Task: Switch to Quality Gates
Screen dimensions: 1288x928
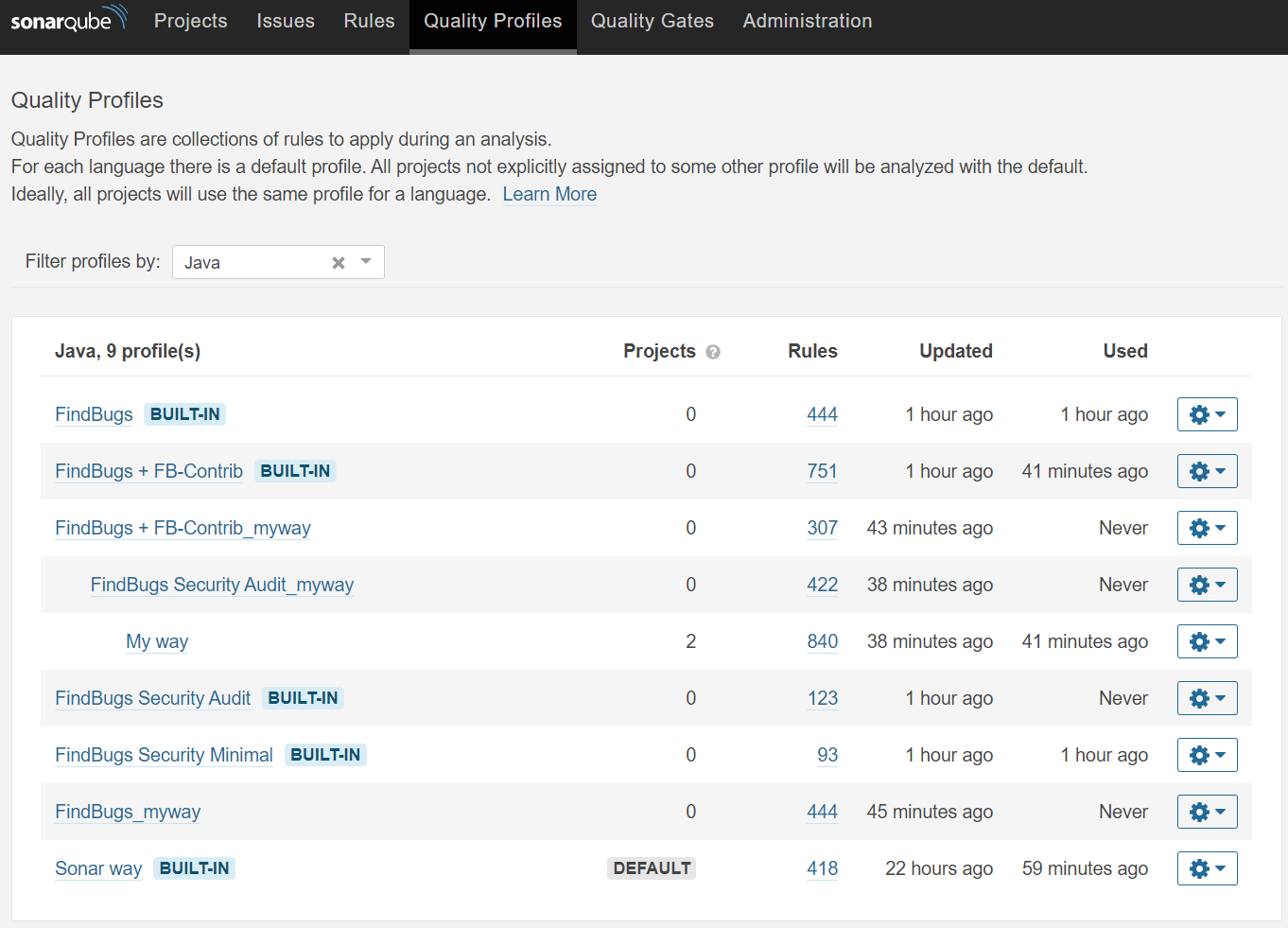Action: pos(653,21)
